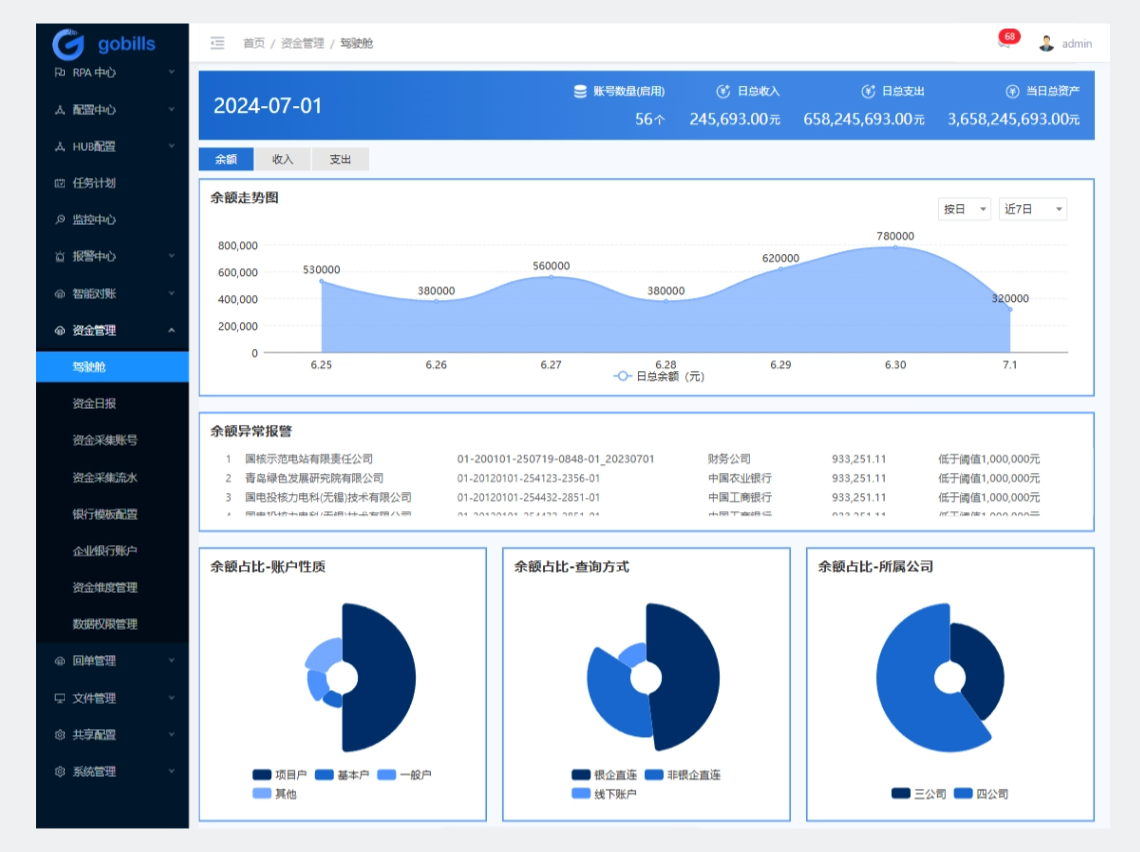Open the 按日 dropdown
The image size is (1140, 852).
(963, 209)
